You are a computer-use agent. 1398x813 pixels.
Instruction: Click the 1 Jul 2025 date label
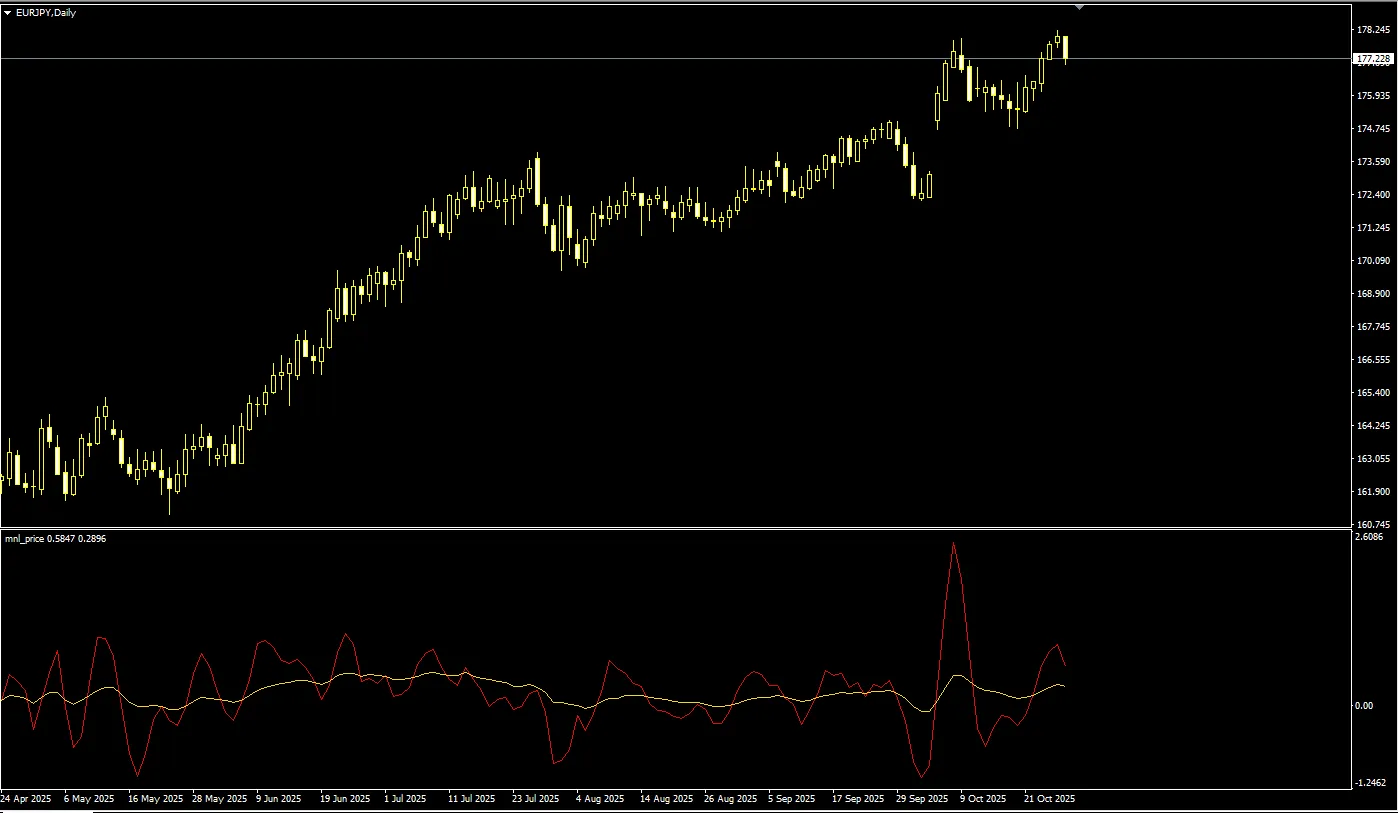coord(405,800)
